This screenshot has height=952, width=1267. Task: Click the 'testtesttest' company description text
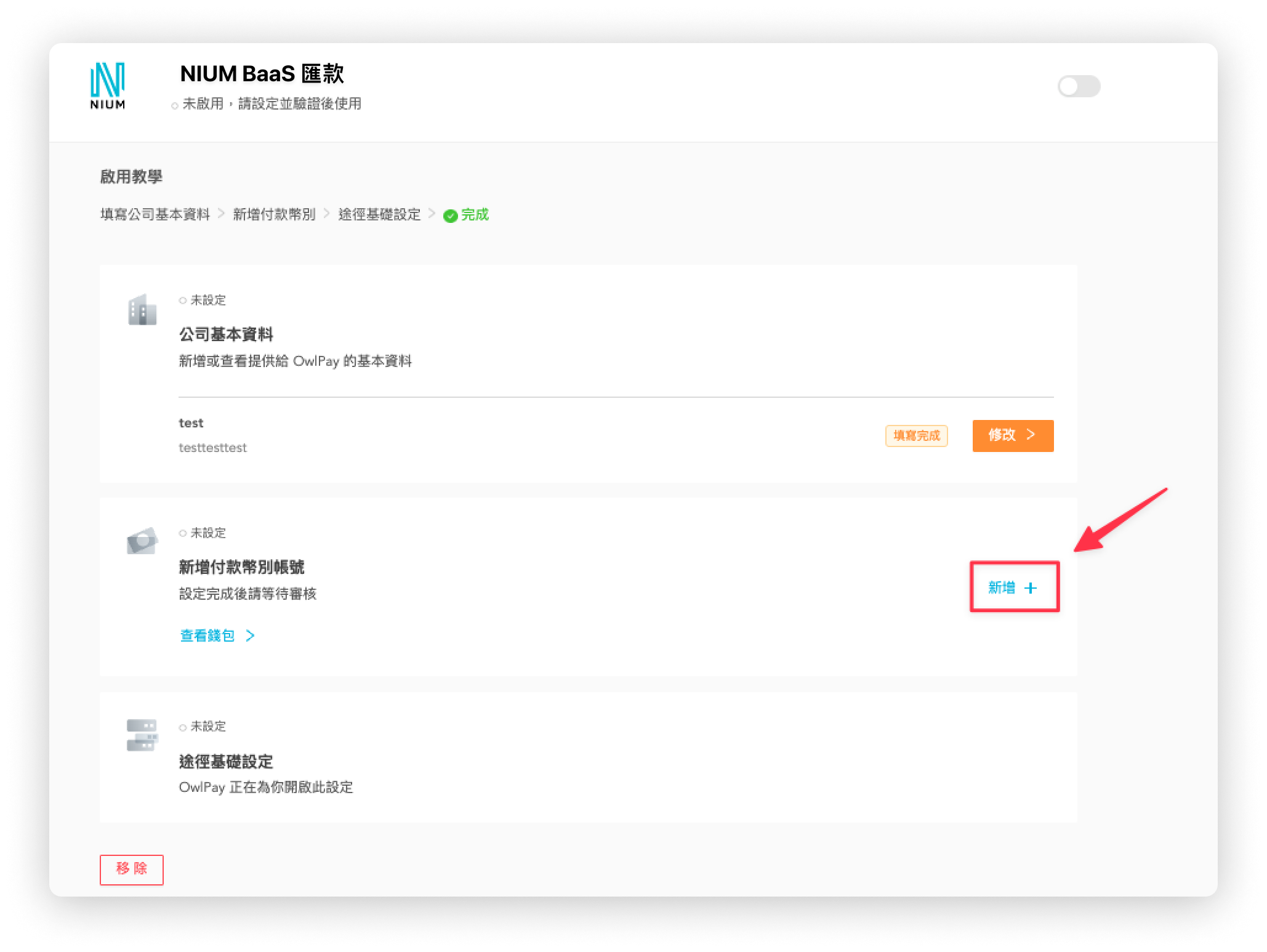212,448
